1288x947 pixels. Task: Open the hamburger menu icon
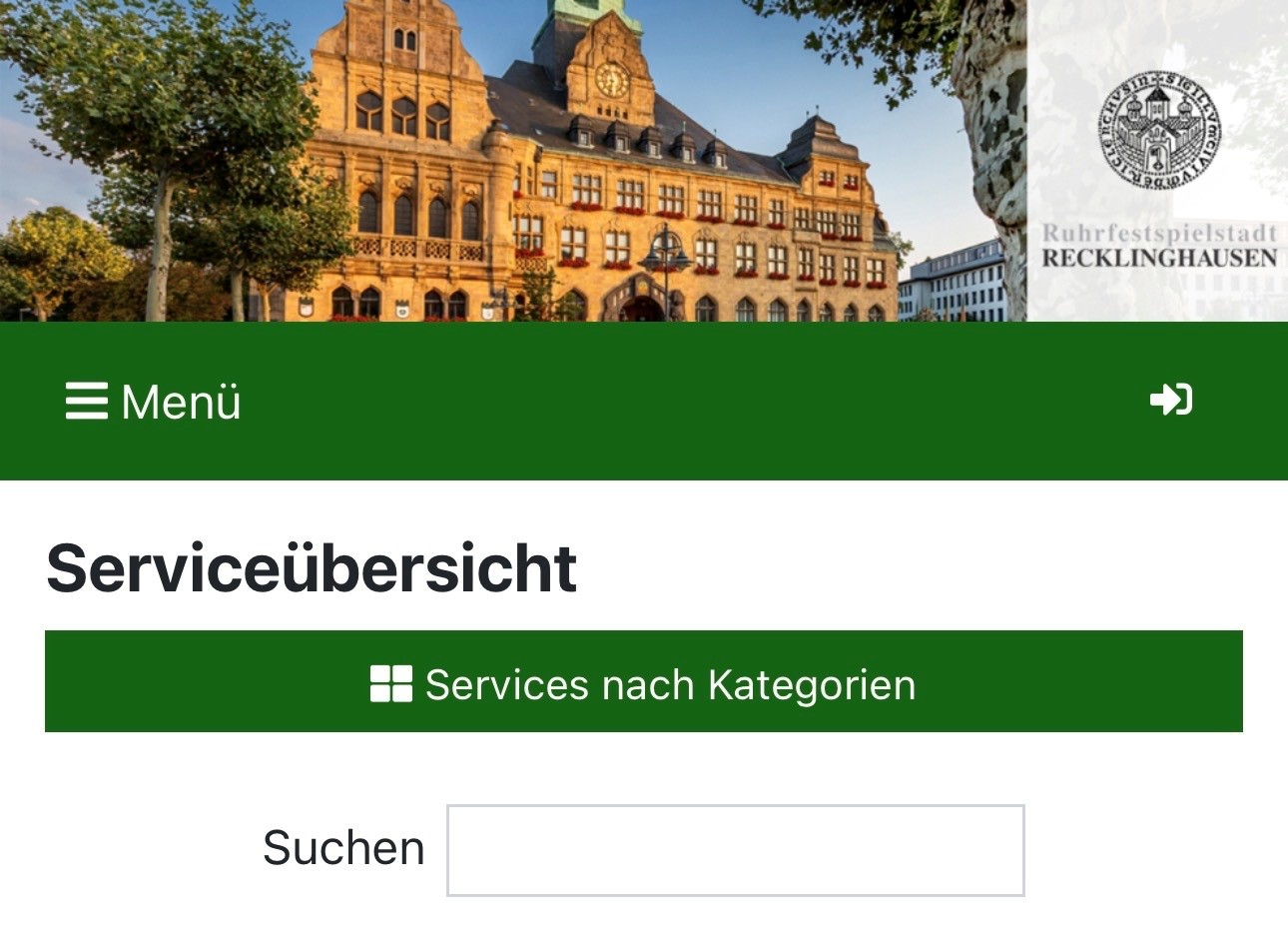click(86, 401)
